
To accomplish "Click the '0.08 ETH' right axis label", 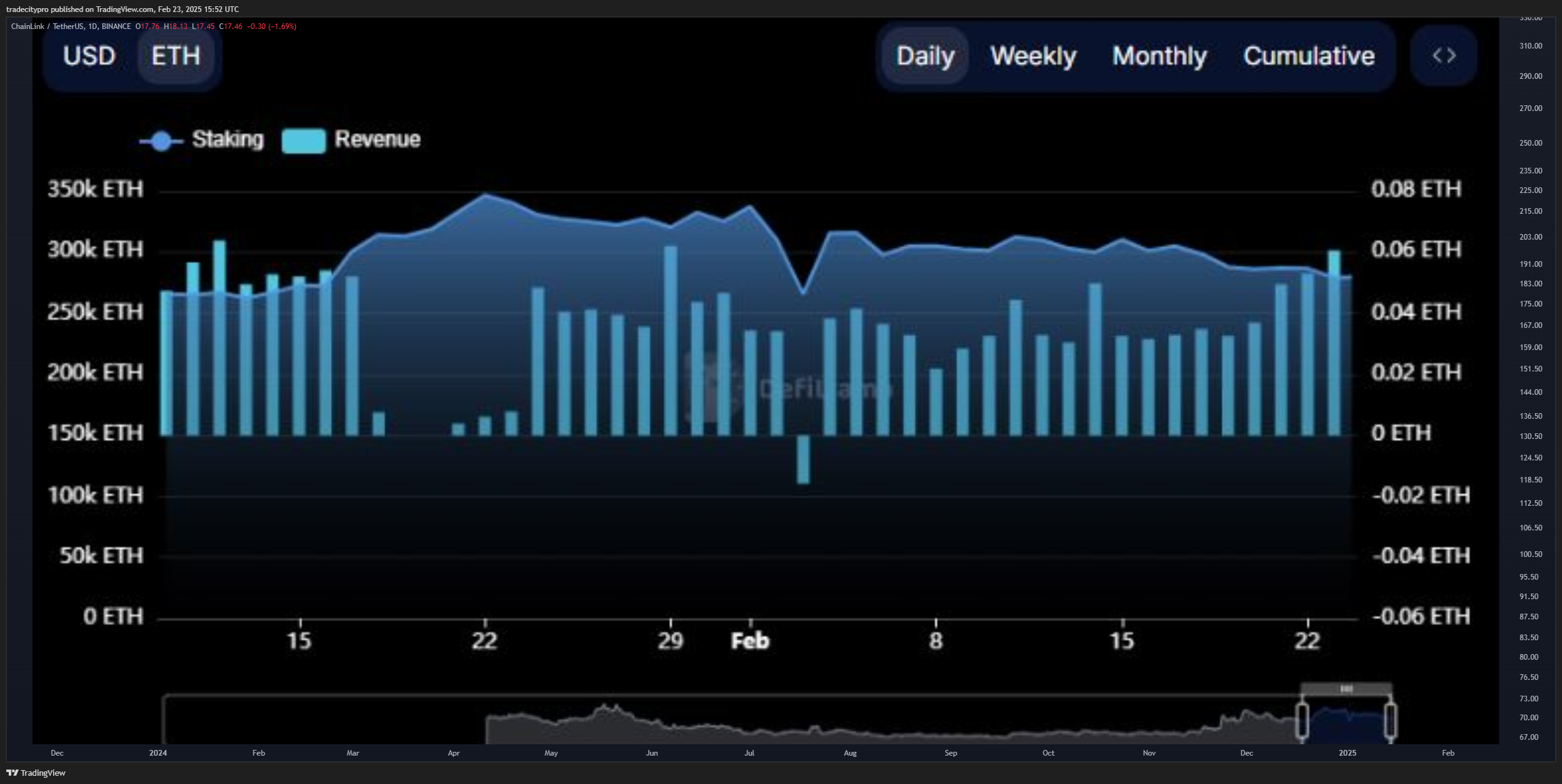I will pyautogui.click(x=1416, y=189).
